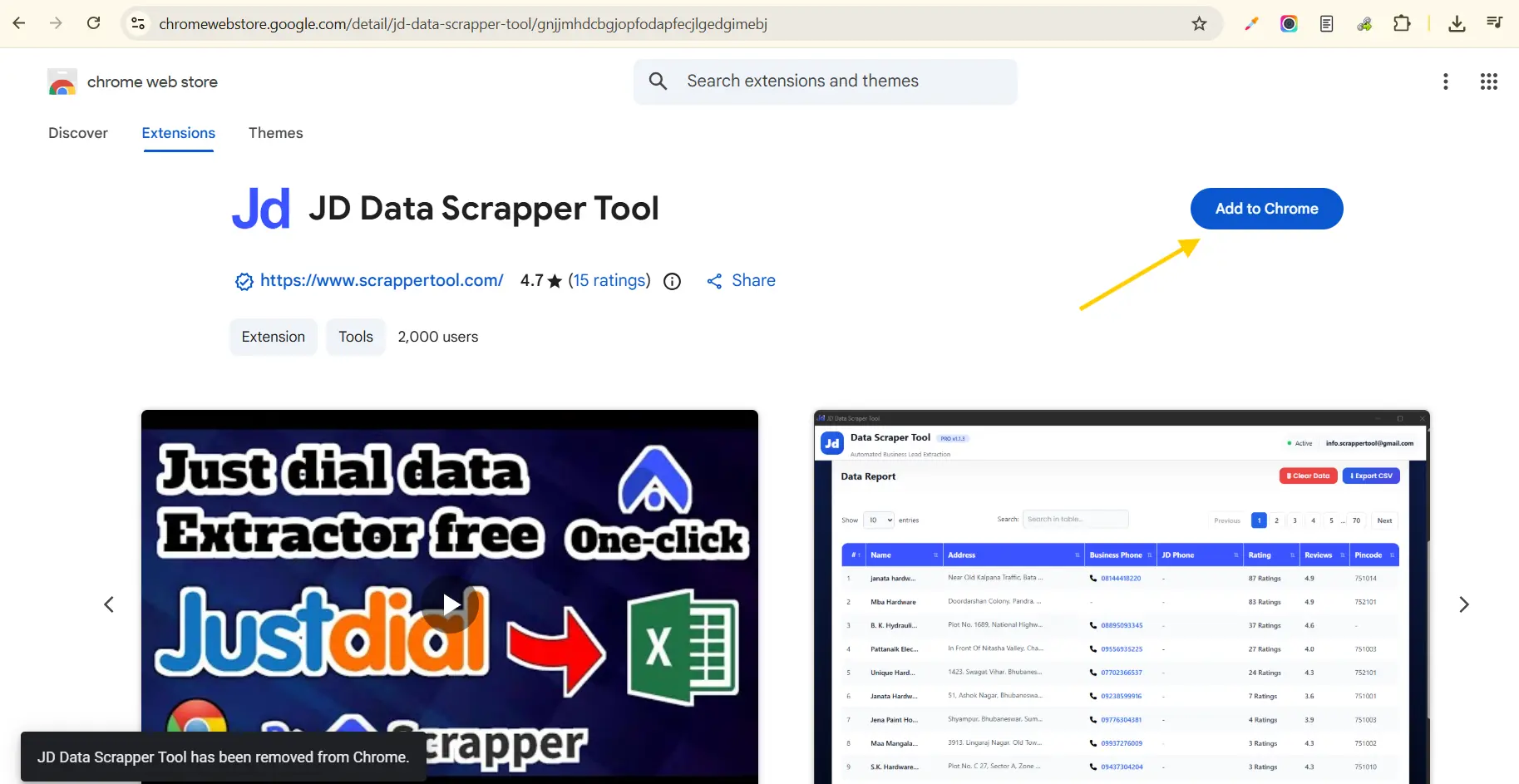Open Chrome downloads
Screen dimensions: 1519x784
click(1457, 23)
